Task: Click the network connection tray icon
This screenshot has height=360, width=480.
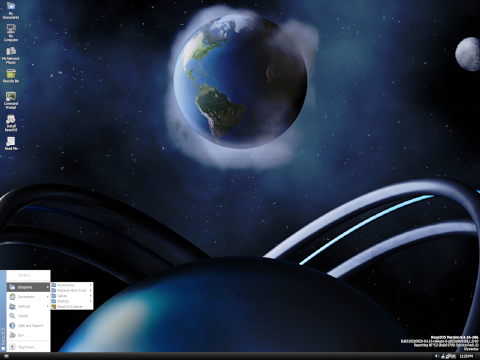Action: (x=448, y=356)
